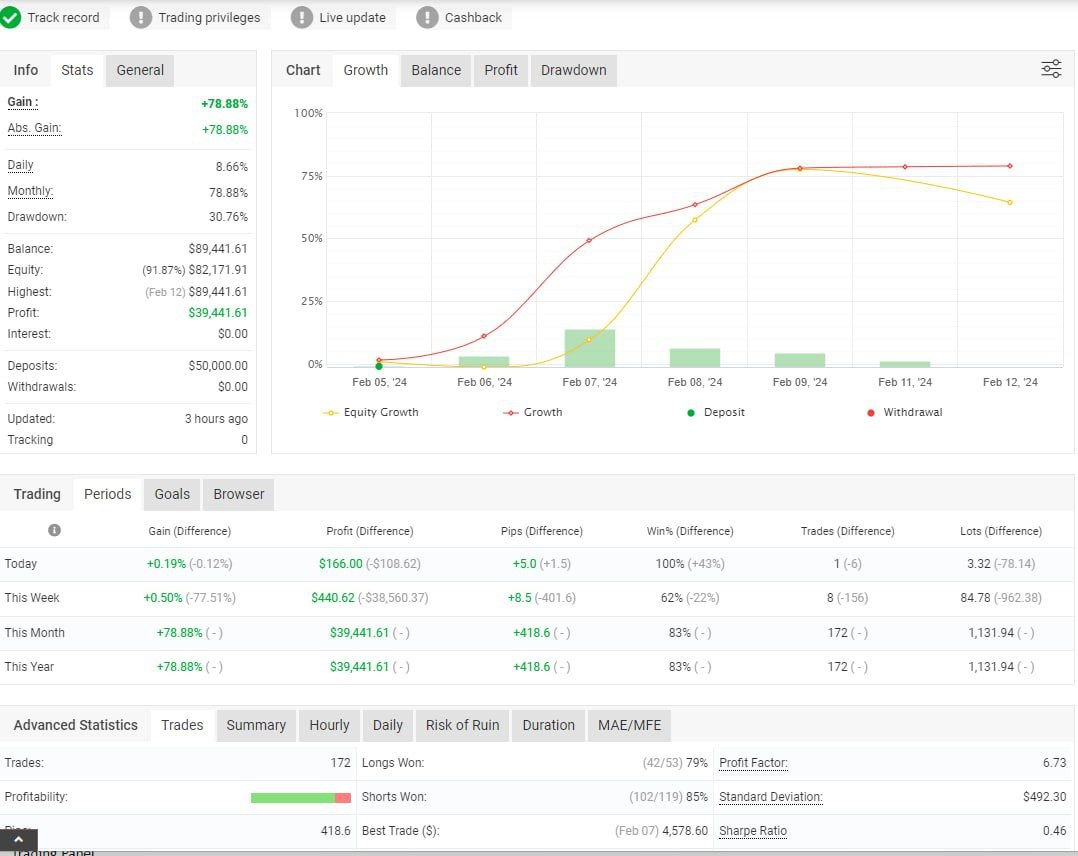Select the Profit chart tab
Screen dimensions: 1078x856
[500, 70]
